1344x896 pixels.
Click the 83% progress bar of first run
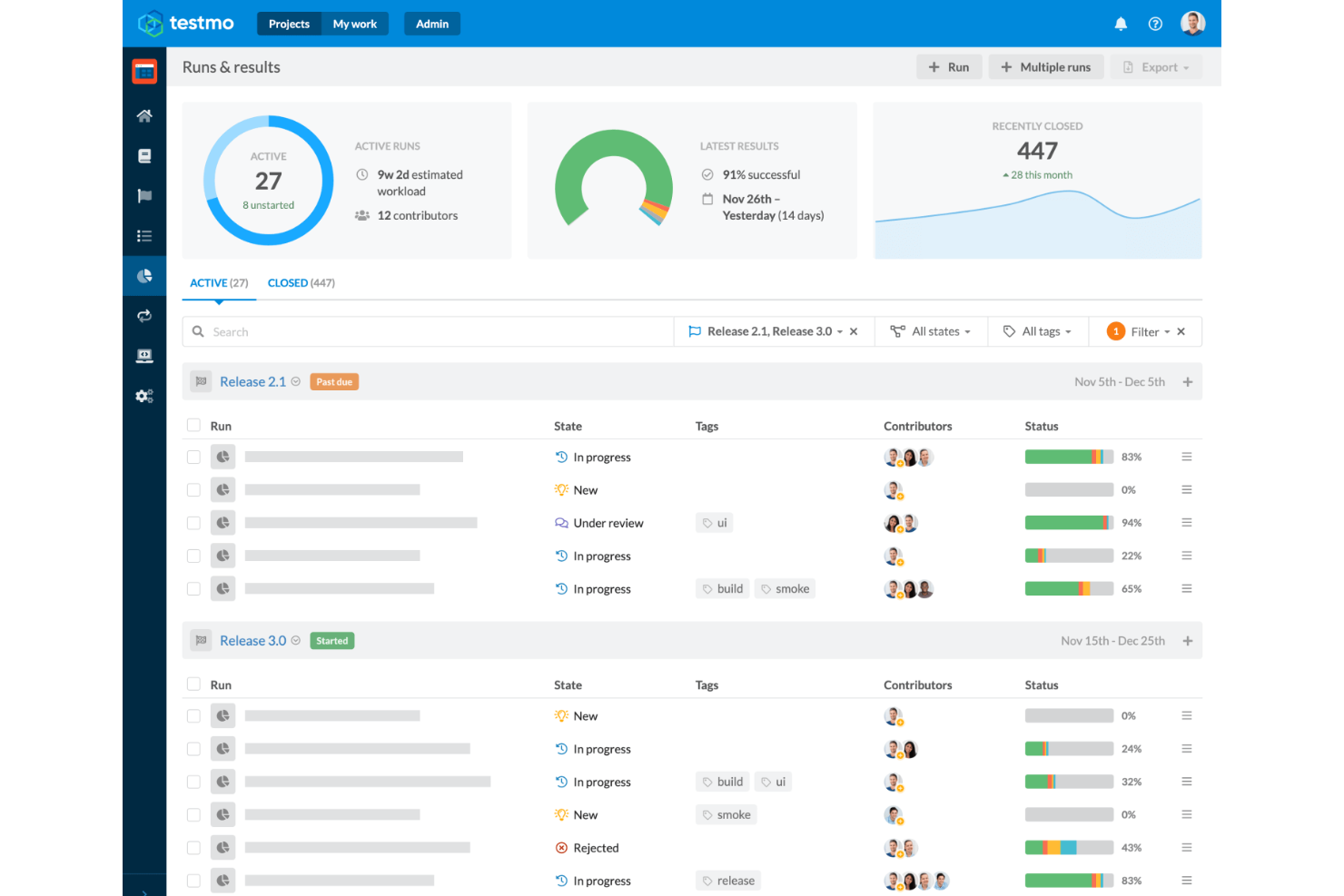pos(1069,457)
